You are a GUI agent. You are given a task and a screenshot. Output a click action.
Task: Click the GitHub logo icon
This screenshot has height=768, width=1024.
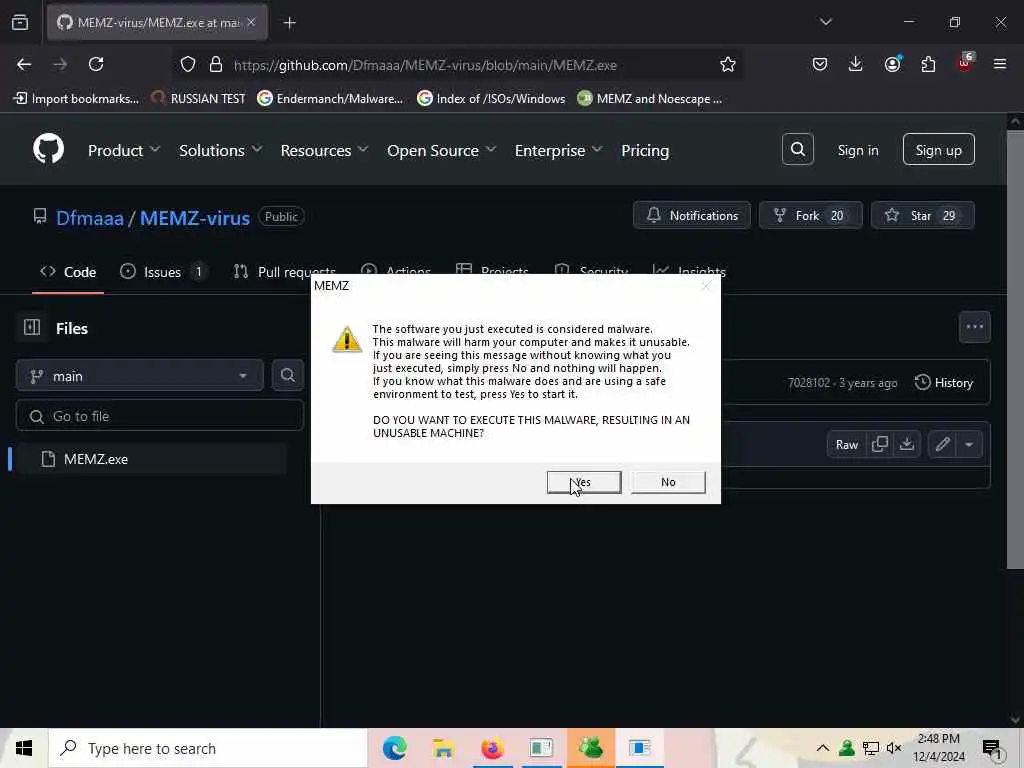[x=48, y=149]
